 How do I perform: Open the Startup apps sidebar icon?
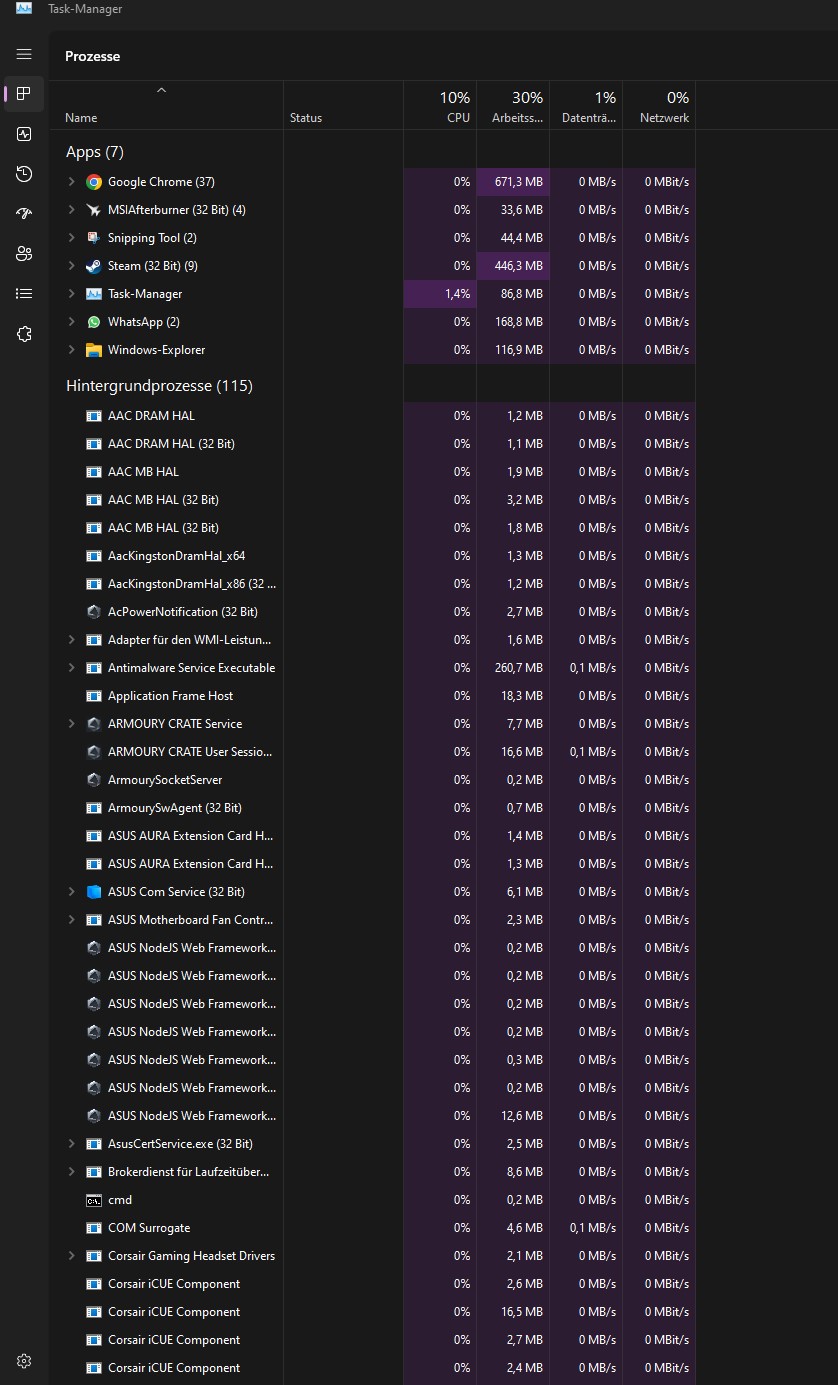[24, 214]
